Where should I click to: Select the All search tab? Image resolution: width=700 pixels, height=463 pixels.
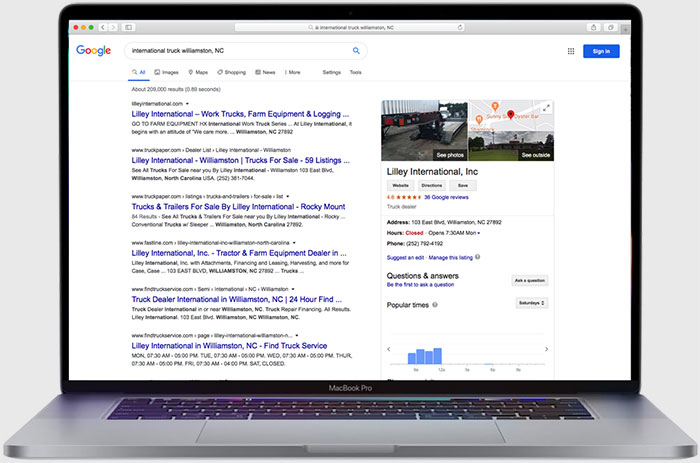pos(138,72)
